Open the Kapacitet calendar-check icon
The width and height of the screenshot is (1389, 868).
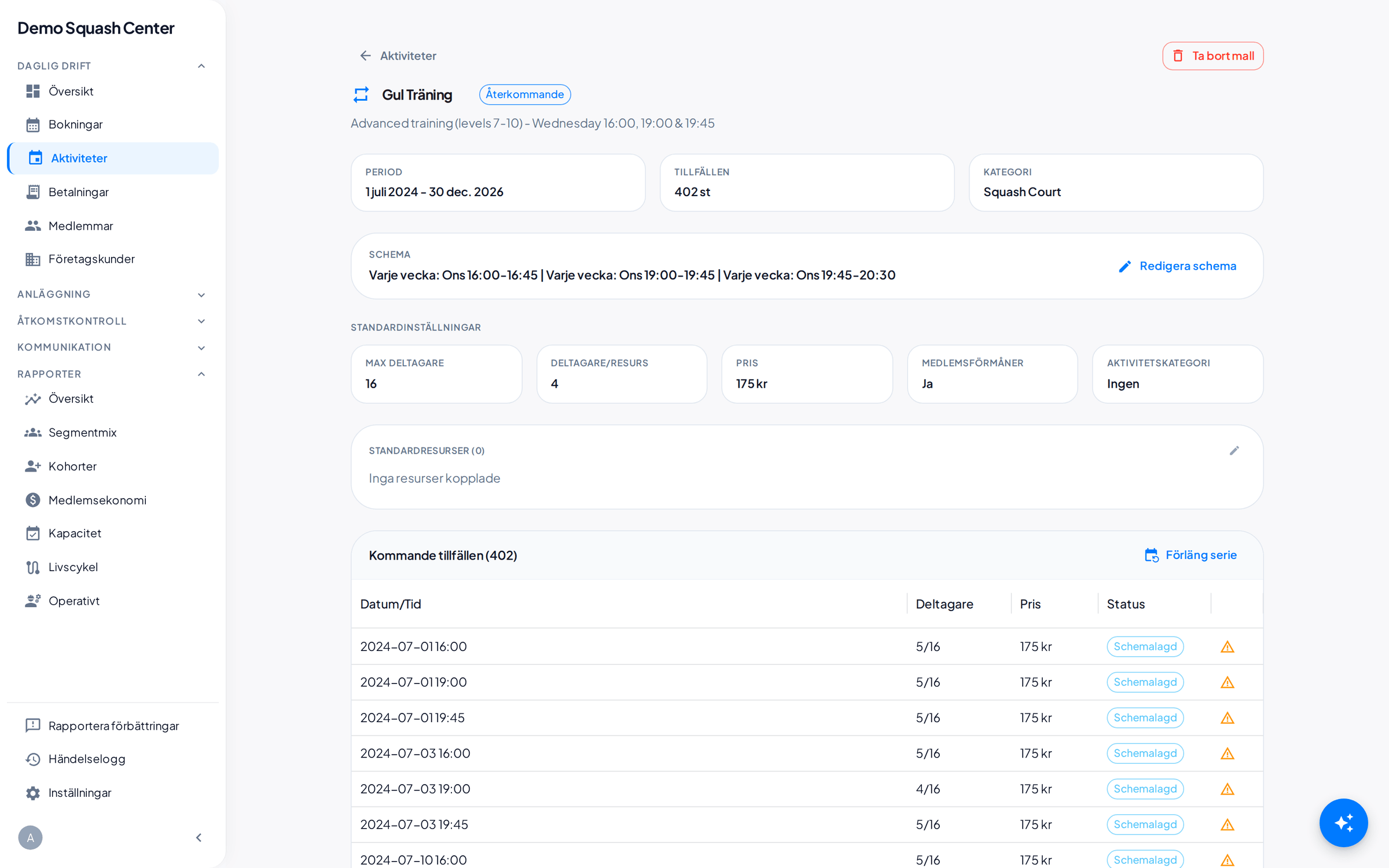[33, 533]
